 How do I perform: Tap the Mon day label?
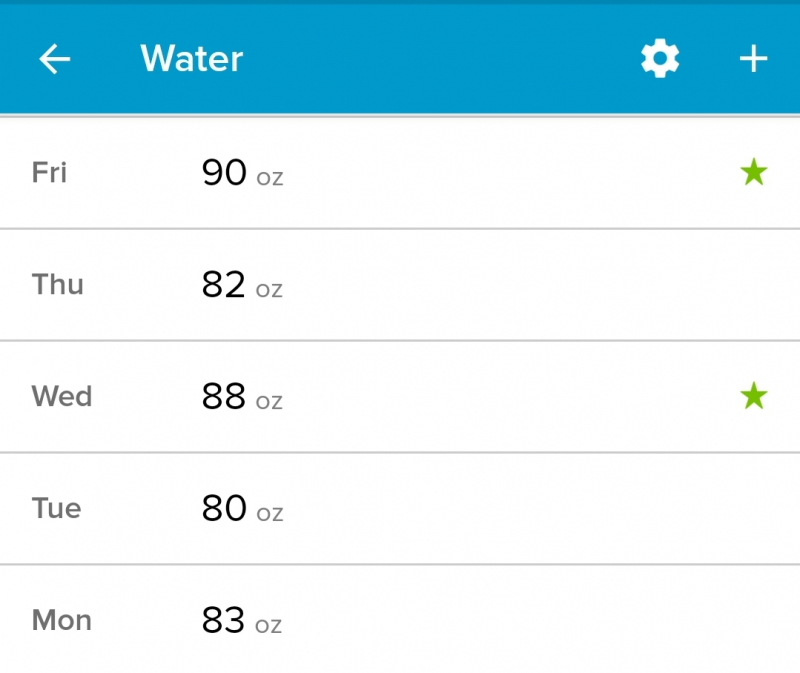(x=61, y=621)
